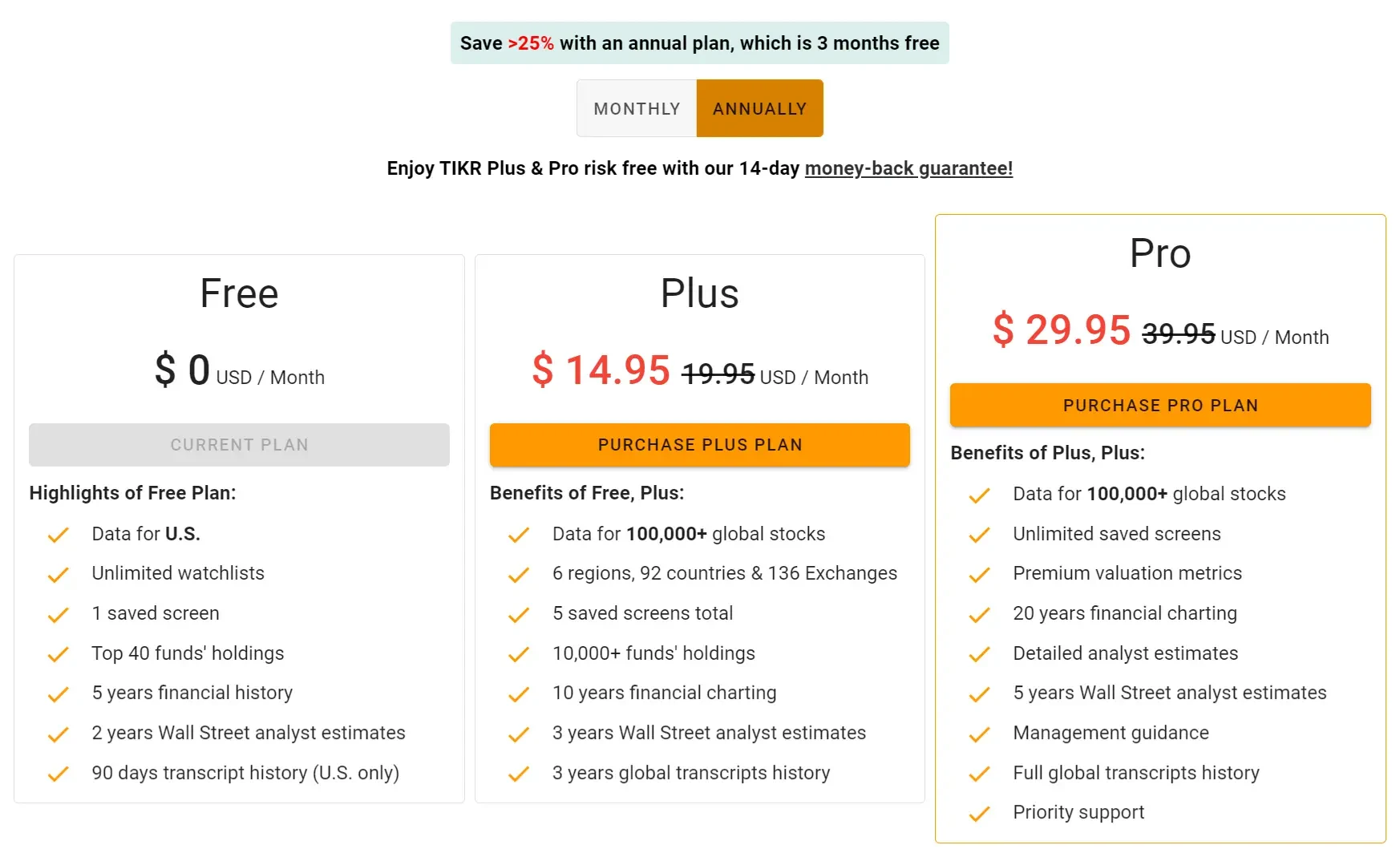Click checkmark next to Premium valuation metrics
This screenshot has width=1400, height=853.
[979, 575]
